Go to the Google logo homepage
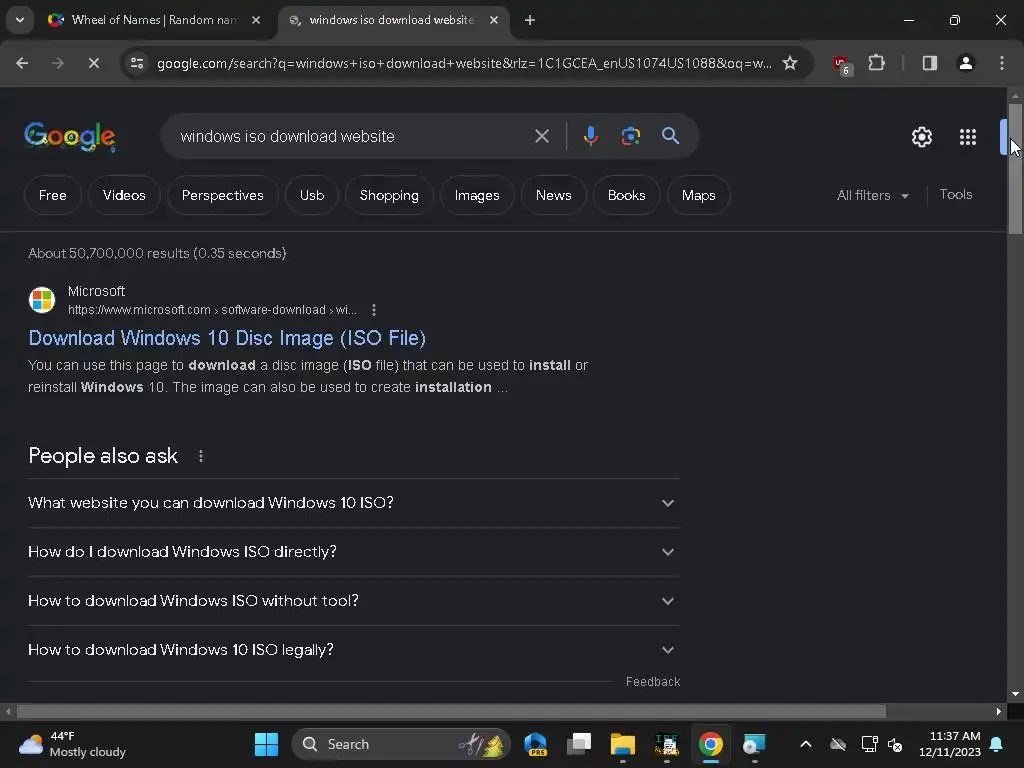 (x=70, y=136)
